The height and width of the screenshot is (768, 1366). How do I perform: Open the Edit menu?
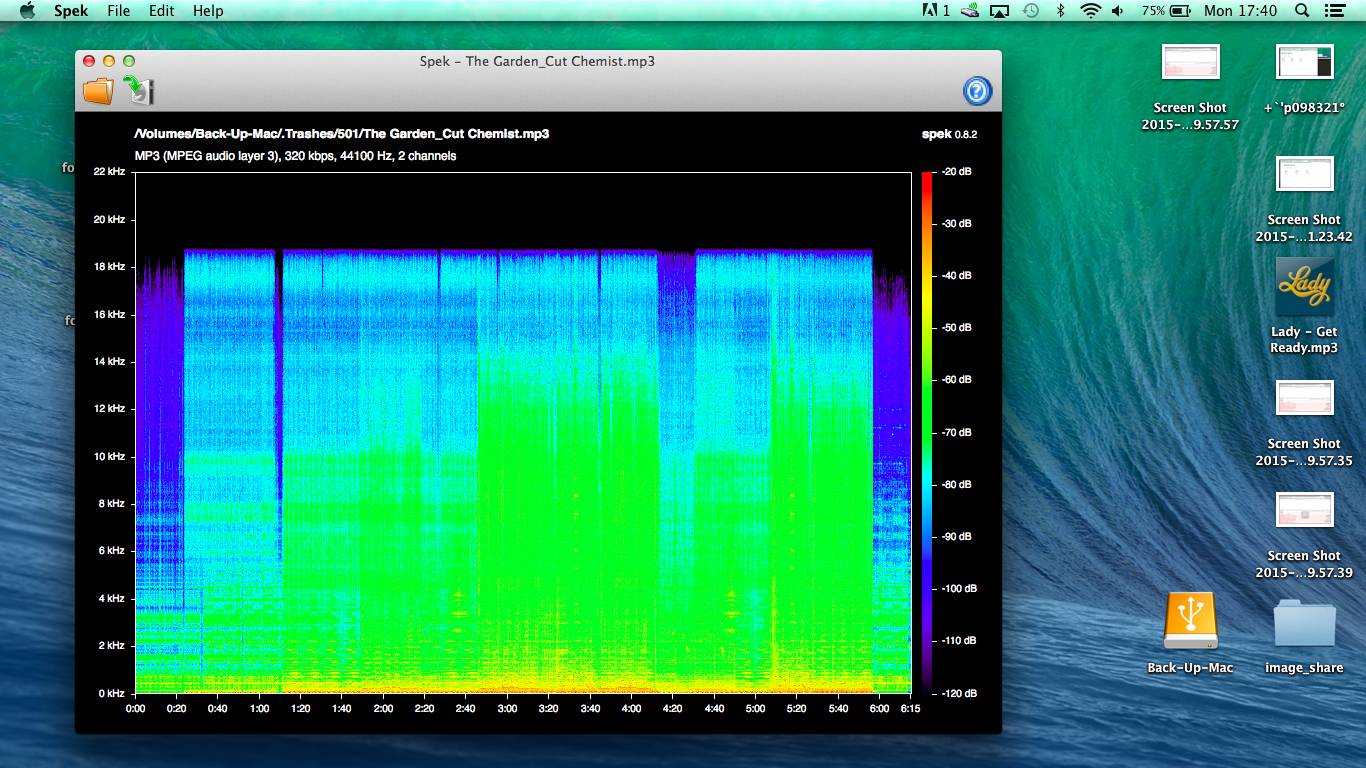point(161,11)
